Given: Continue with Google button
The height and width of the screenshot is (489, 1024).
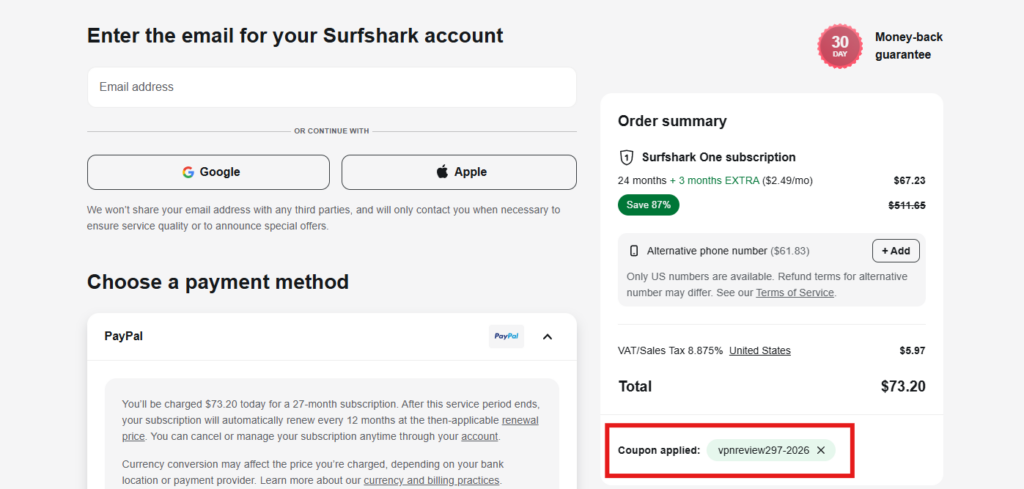Looking at the screenshot, I should 208,172.
